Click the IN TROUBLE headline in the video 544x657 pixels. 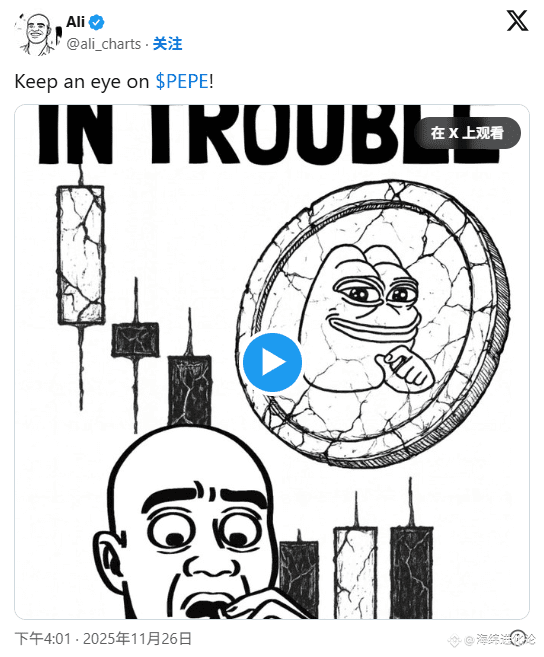[268, 134]
